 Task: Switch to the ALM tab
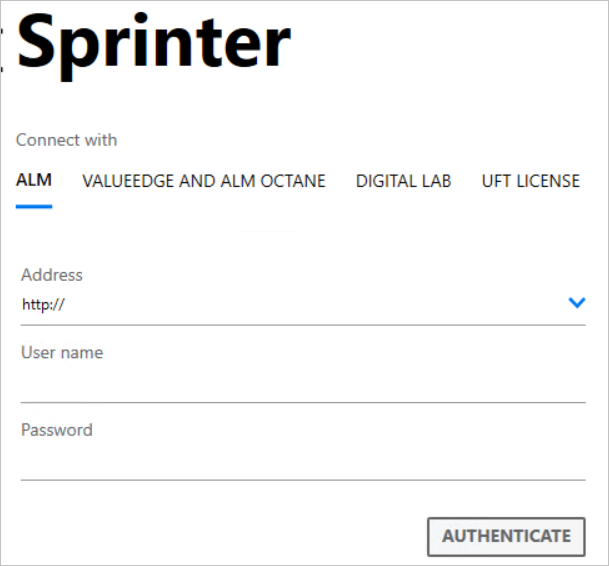click(x=34, y=181)
